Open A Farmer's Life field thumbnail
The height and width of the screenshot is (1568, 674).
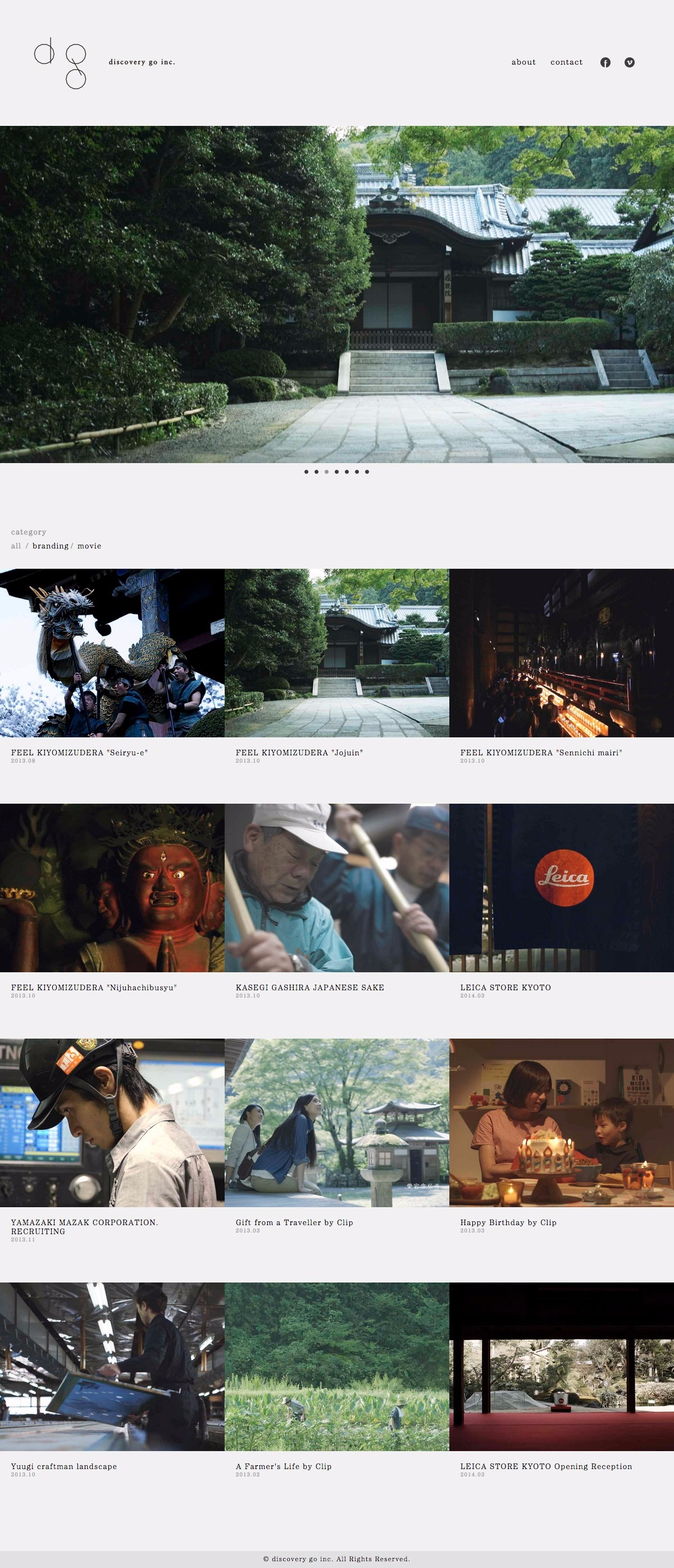(x=336, y=1367)
